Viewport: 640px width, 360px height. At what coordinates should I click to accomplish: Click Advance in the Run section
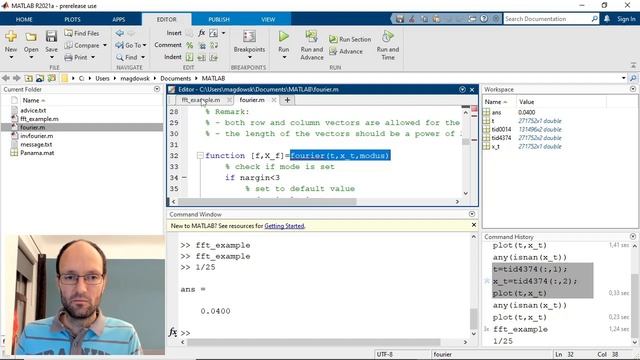346,51
